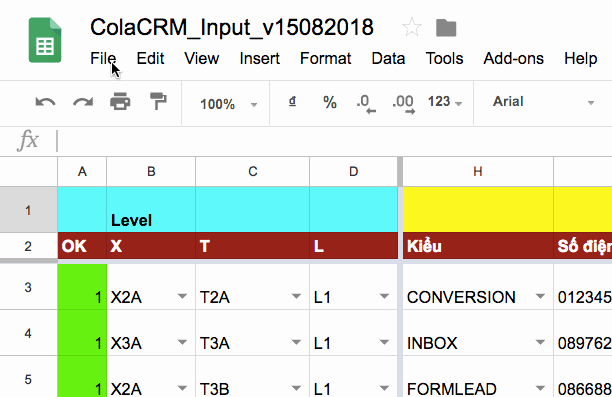Open the Add-ons menu
This screenshot has width=612, height=397.
point(513,59)
